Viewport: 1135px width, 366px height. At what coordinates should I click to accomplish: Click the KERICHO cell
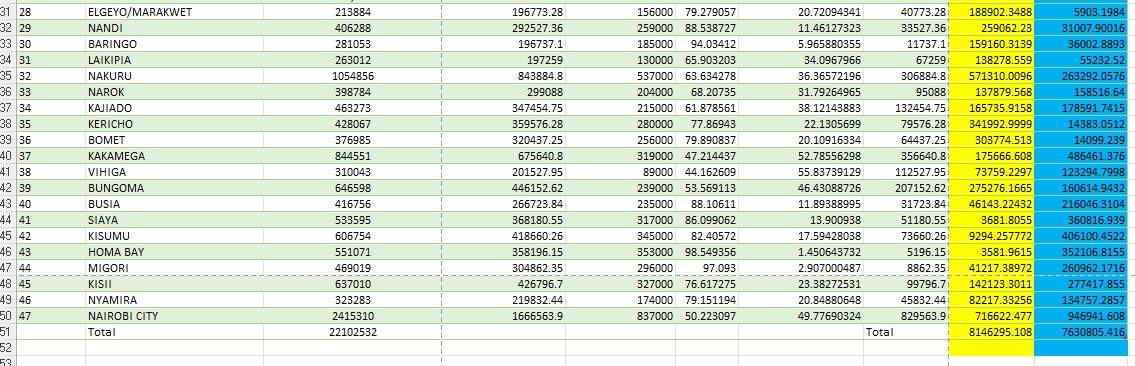[174, 124]
